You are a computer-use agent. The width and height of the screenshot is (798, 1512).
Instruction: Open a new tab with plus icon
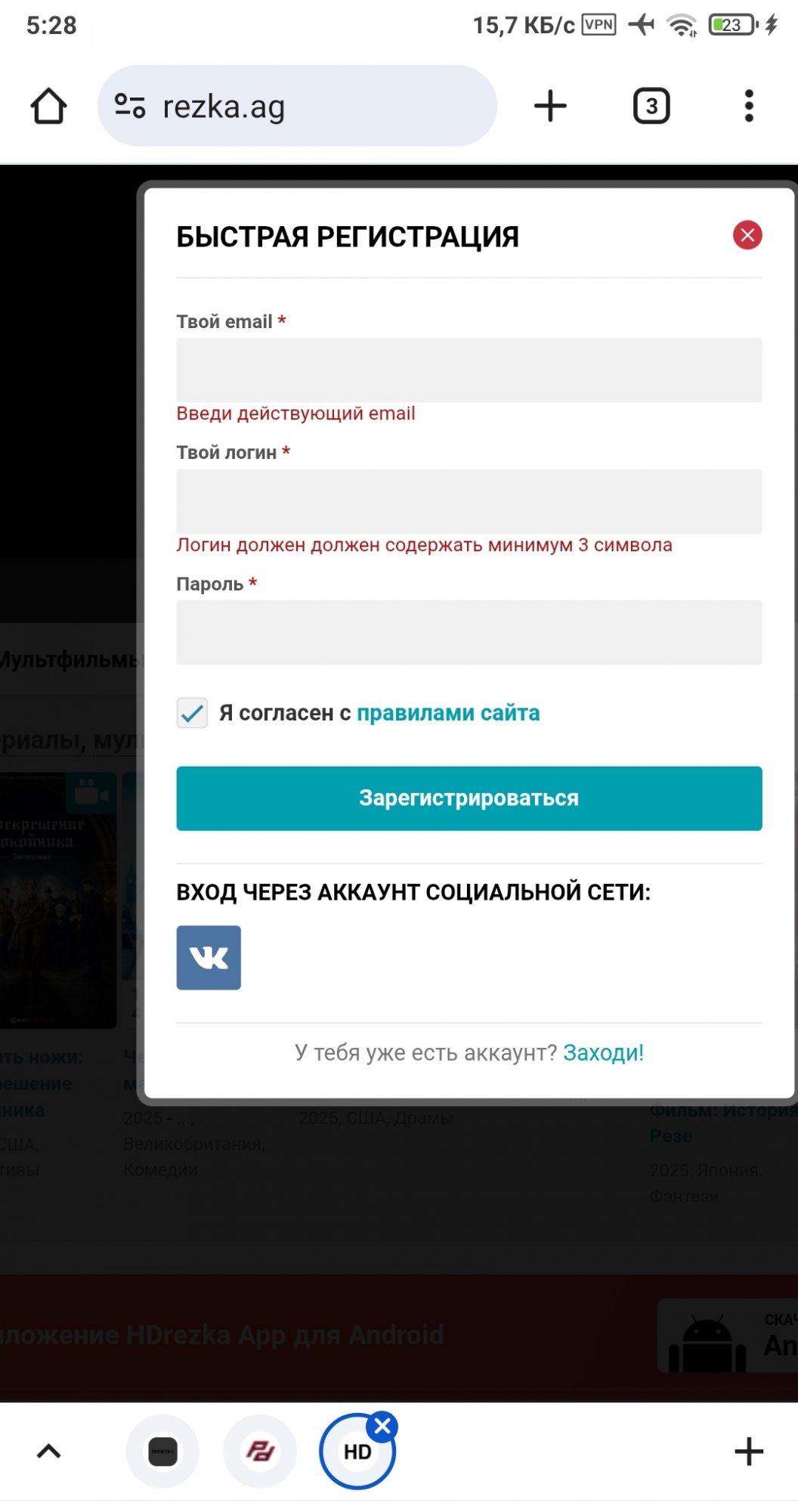(550, 106)
